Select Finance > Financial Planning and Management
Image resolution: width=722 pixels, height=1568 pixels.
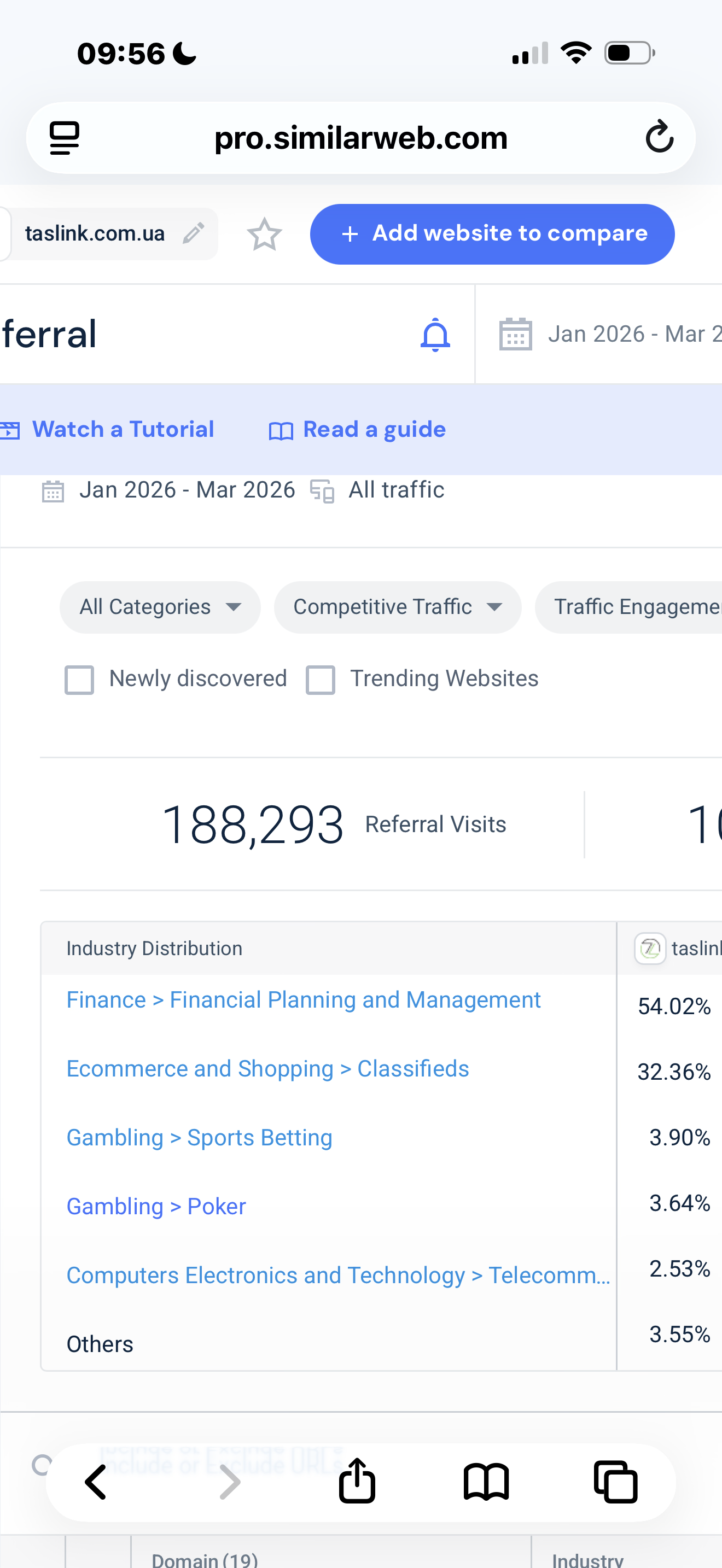pos(303,1000)
